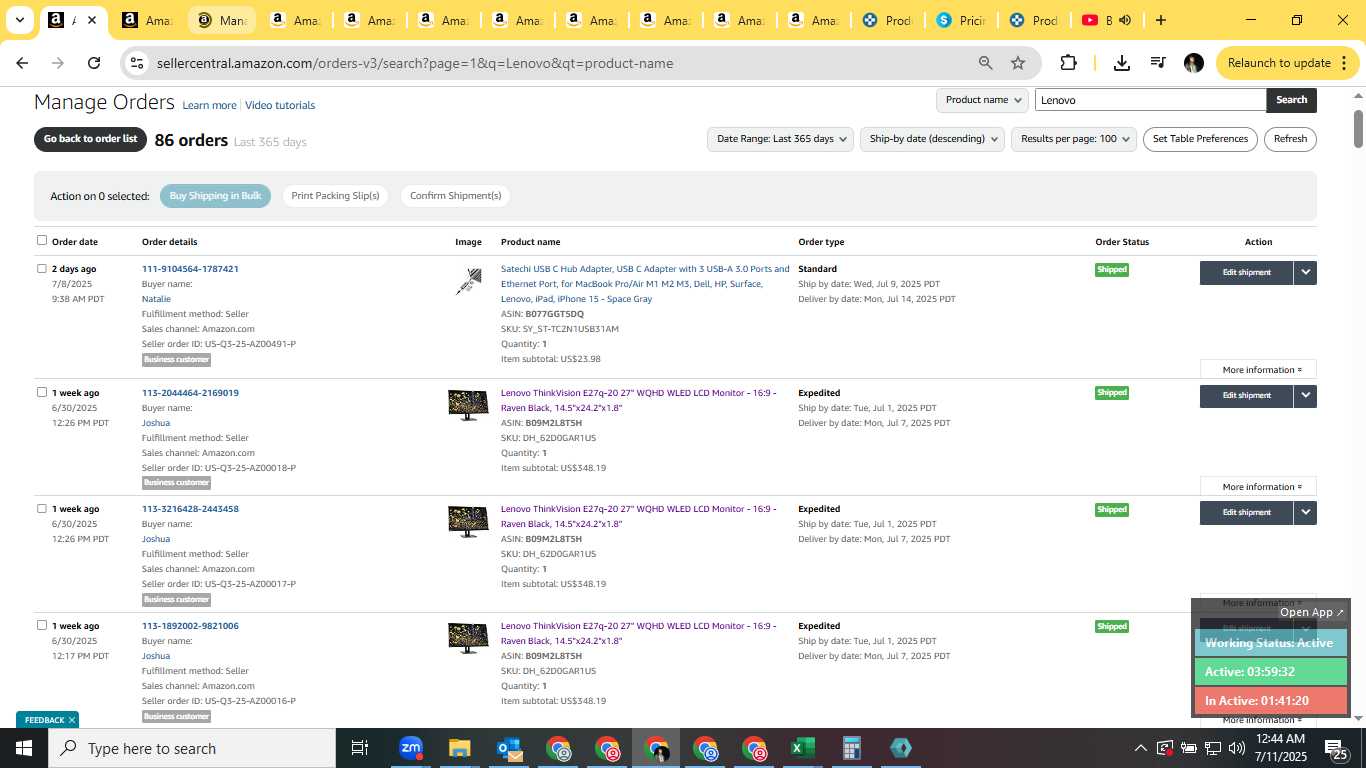Open Chrome profile avatar
This screenshot has width=1366, height=768.
(x=1193, y=63)
